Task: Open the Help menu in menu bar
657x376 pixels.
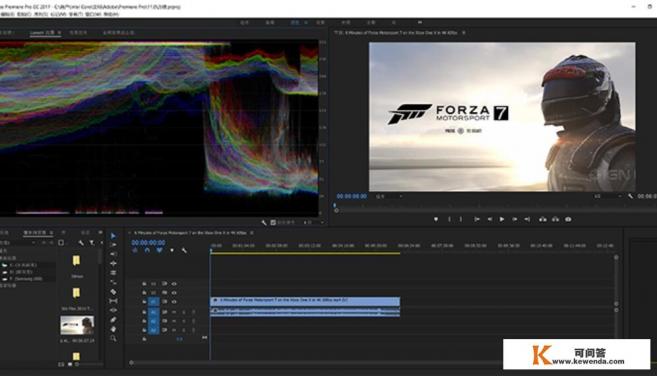Action: tap(111, 14)
